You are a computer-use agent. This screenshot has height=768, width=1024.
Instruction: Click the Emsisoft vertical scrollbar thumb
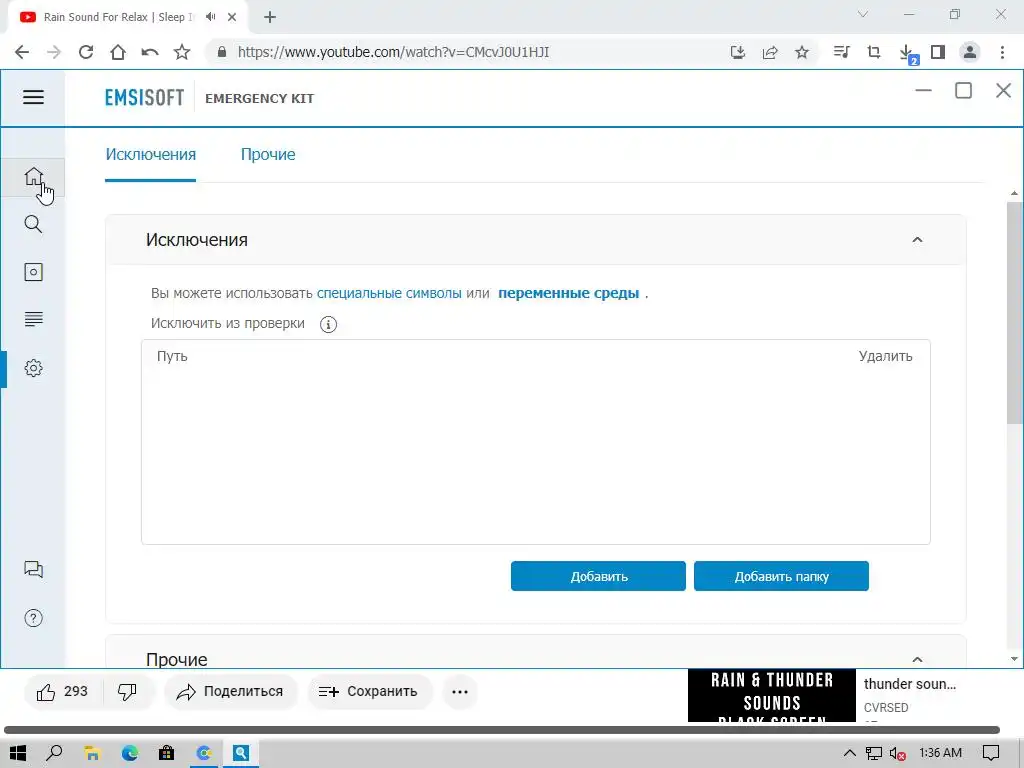pyautogui.click(x=1014, y=312)
